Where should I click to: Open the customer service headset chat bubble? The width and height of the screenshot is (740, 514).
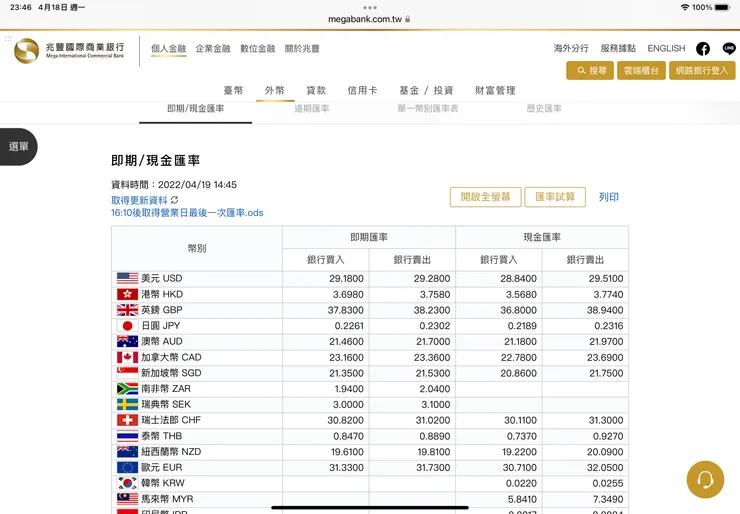(x=705, y=480)
